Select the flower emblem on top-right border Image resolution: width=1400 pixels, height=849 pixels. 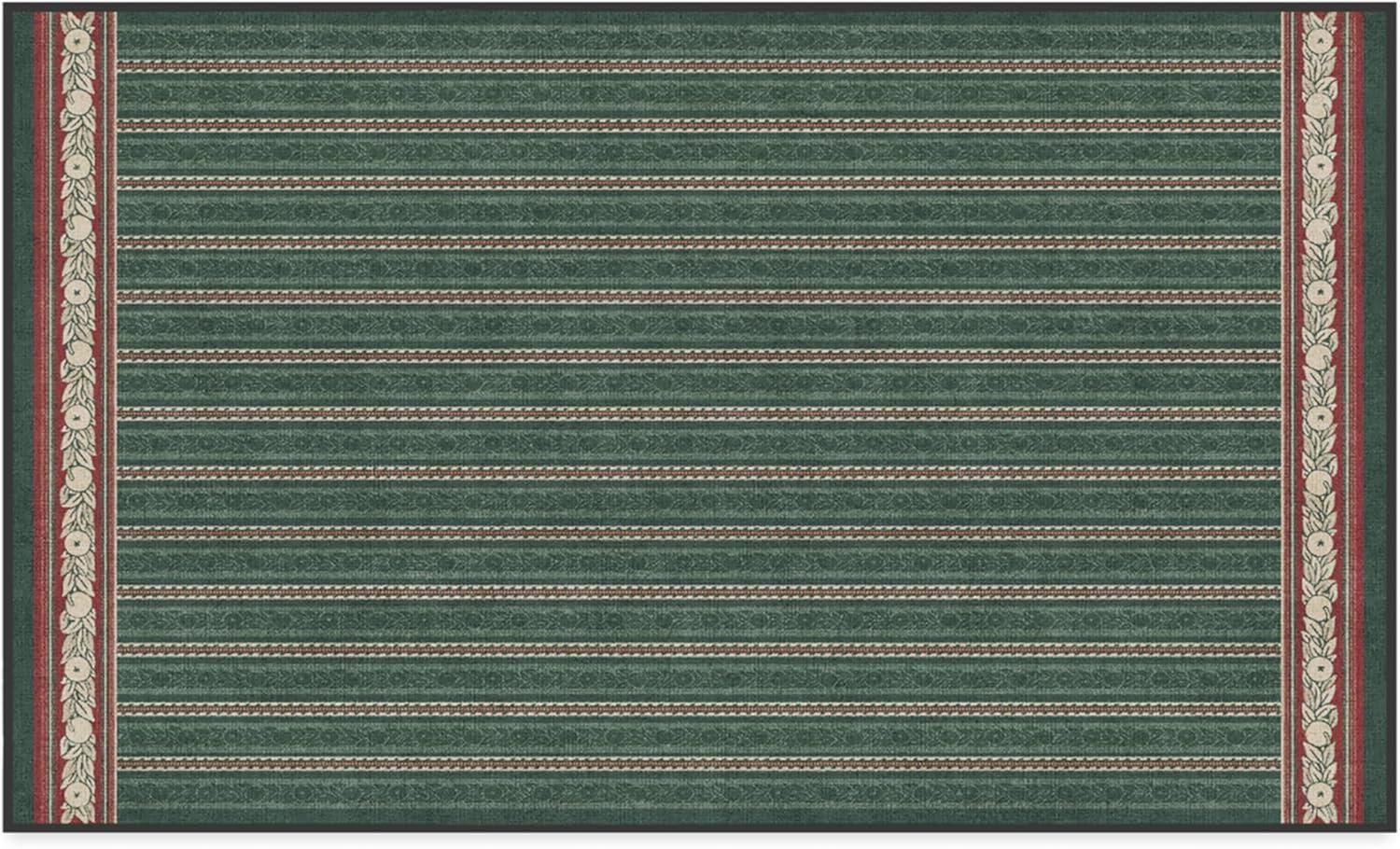click(1321, 42)
